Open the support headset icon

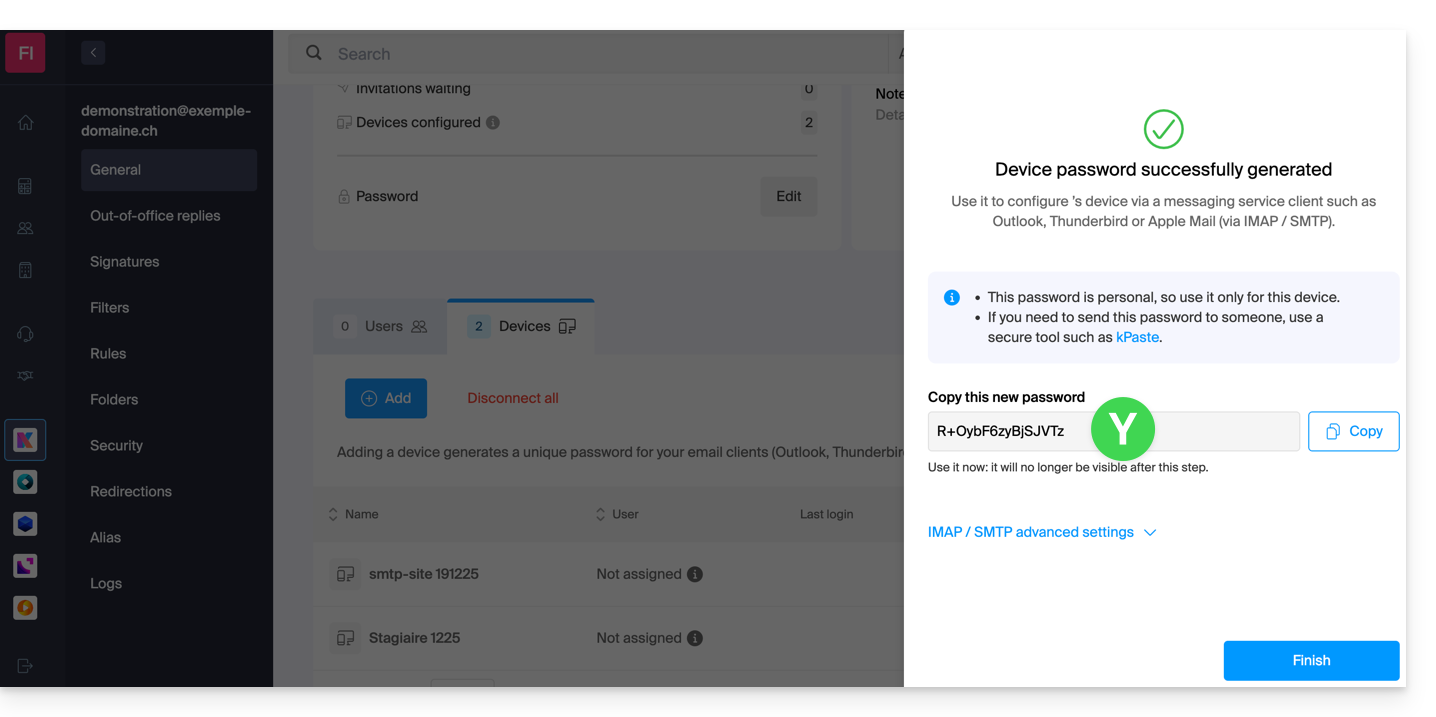pyautogui.click(x=26, y=334)
